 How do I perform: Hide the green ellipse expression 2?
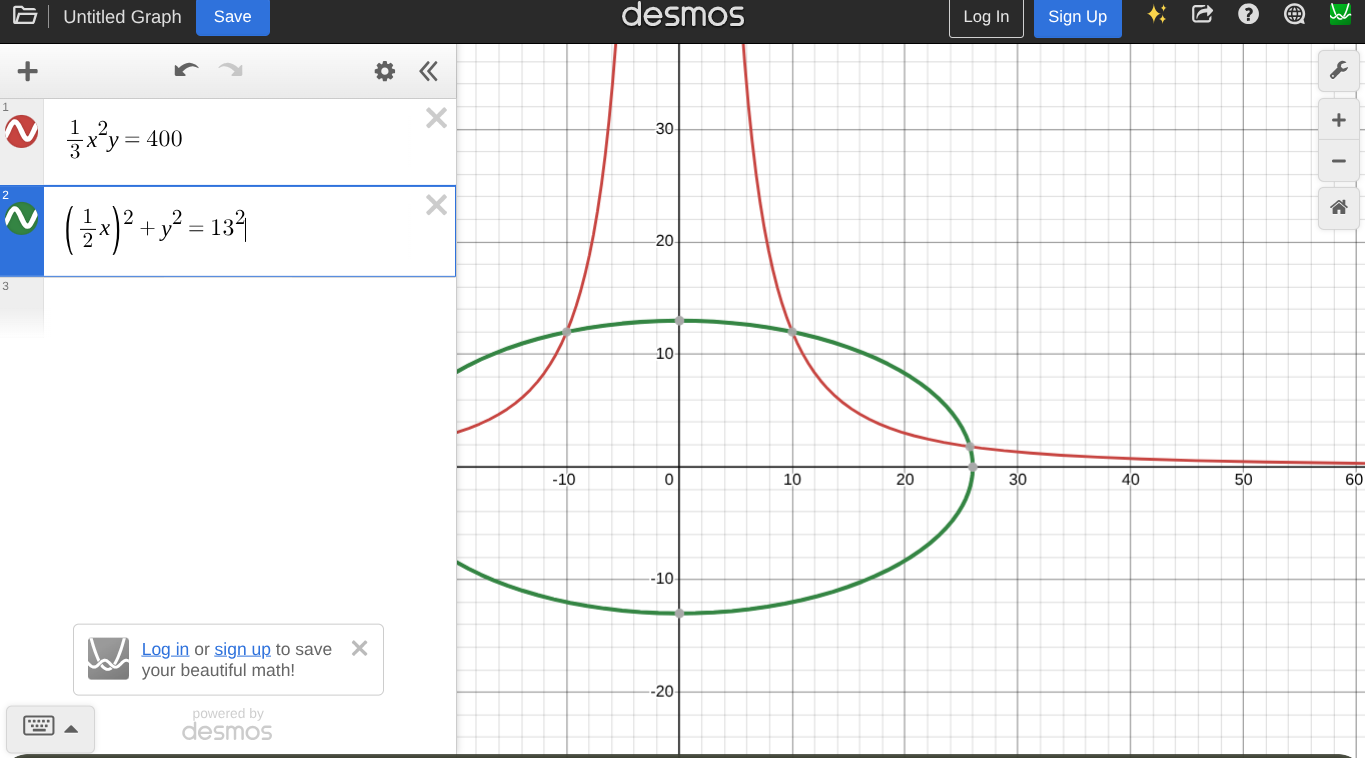coord(22,218)
